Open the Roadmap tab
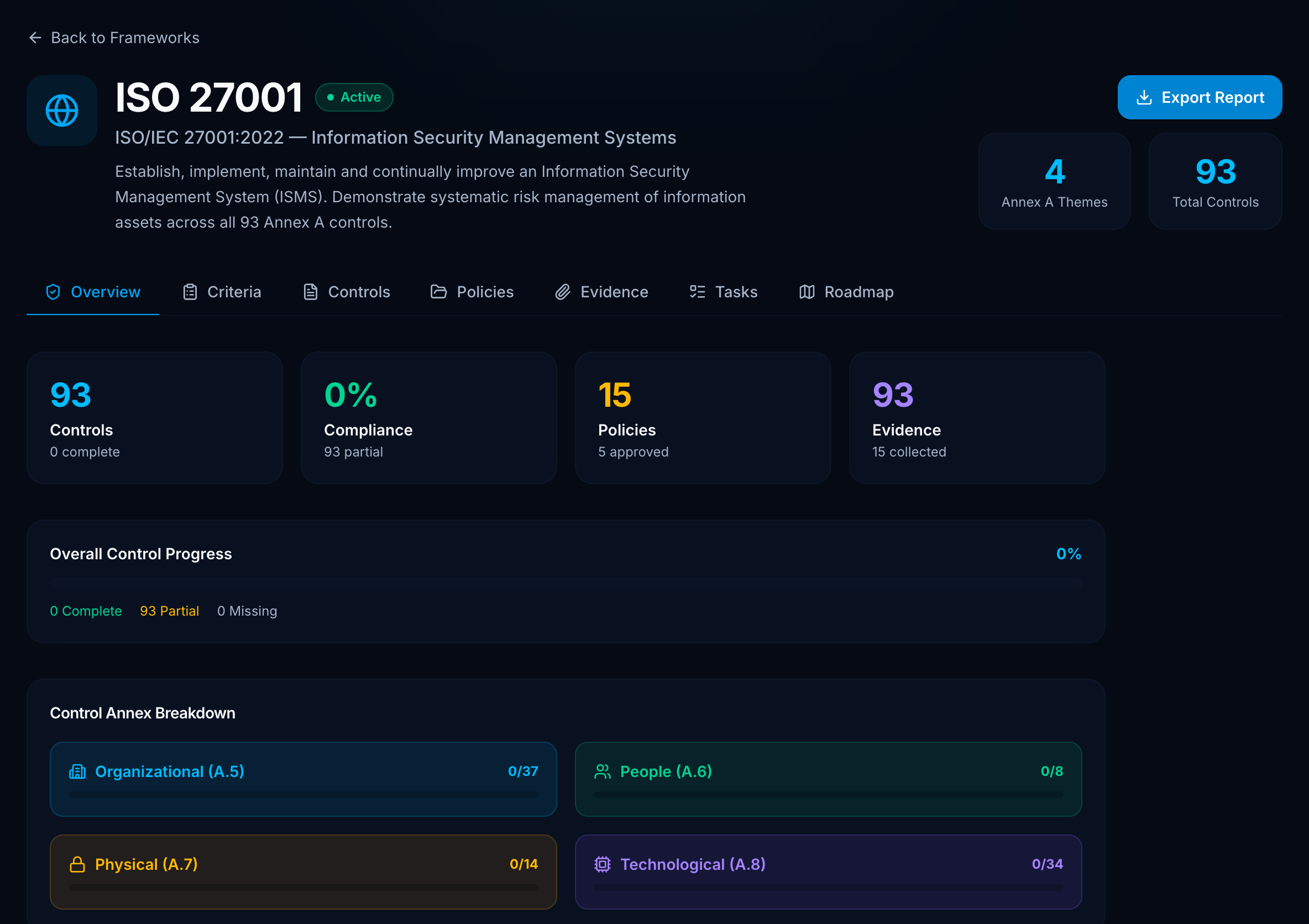 [x=846, y=292]
